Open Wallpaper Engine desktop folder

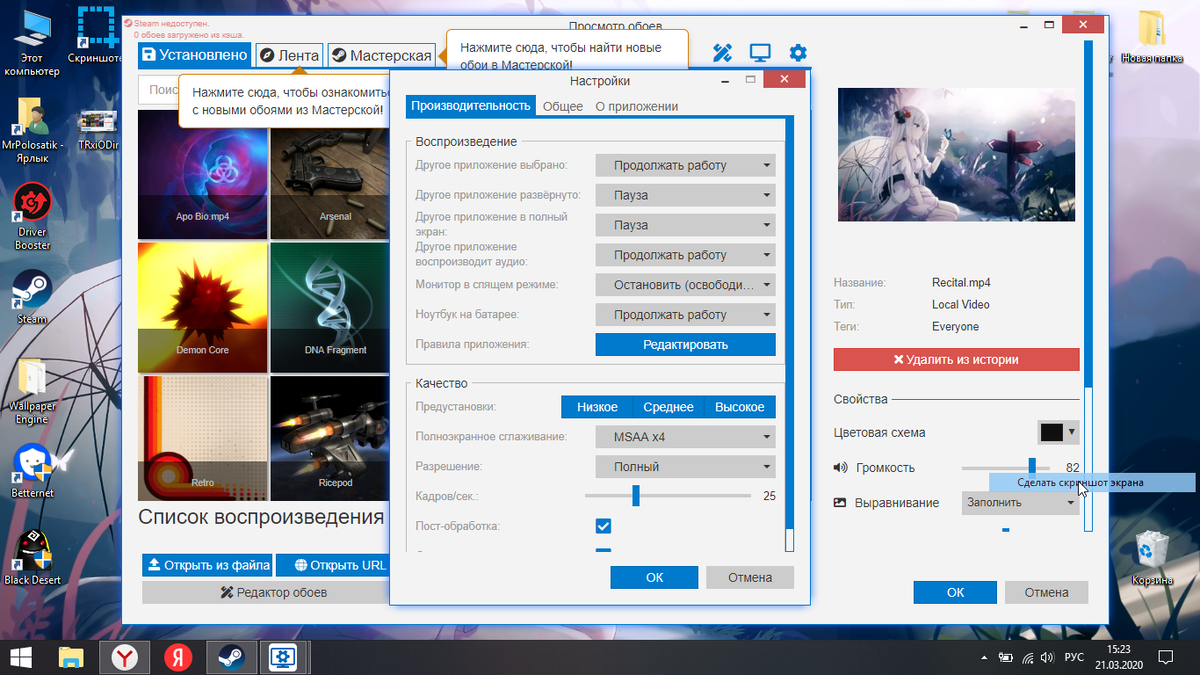click(32, 391)
